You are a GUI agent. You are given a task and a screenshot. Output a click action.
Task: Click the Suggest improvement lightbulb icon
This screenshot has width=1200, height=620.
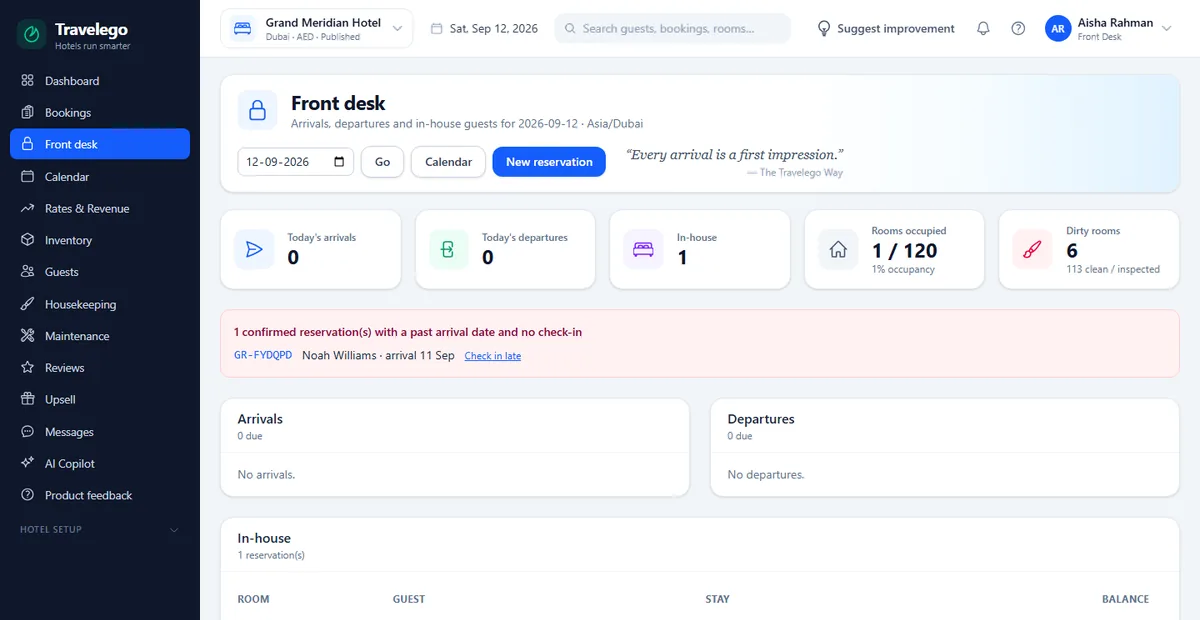(824, 29)
